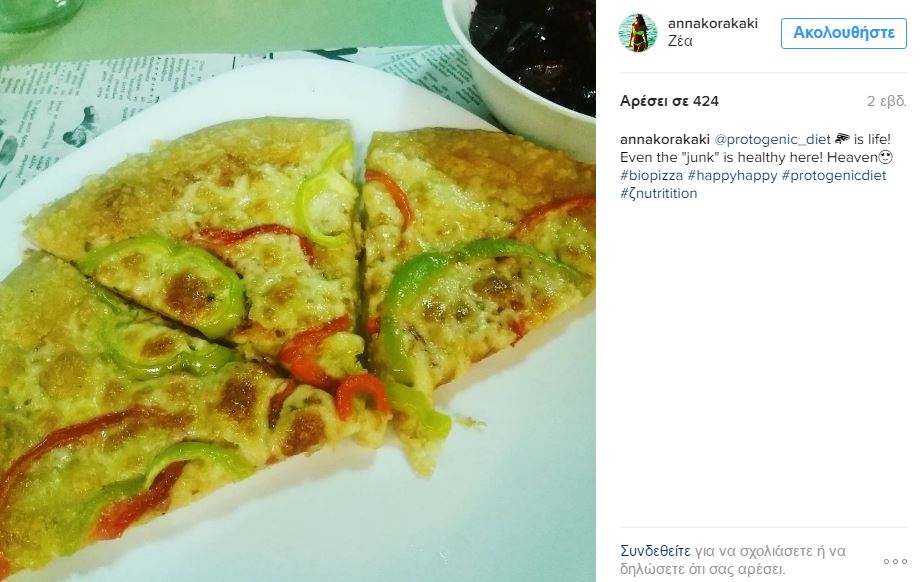Viewport: 920px width, 582px height.
Task: Click the annakorakaki profile avatar
Action: pos(638,33)
